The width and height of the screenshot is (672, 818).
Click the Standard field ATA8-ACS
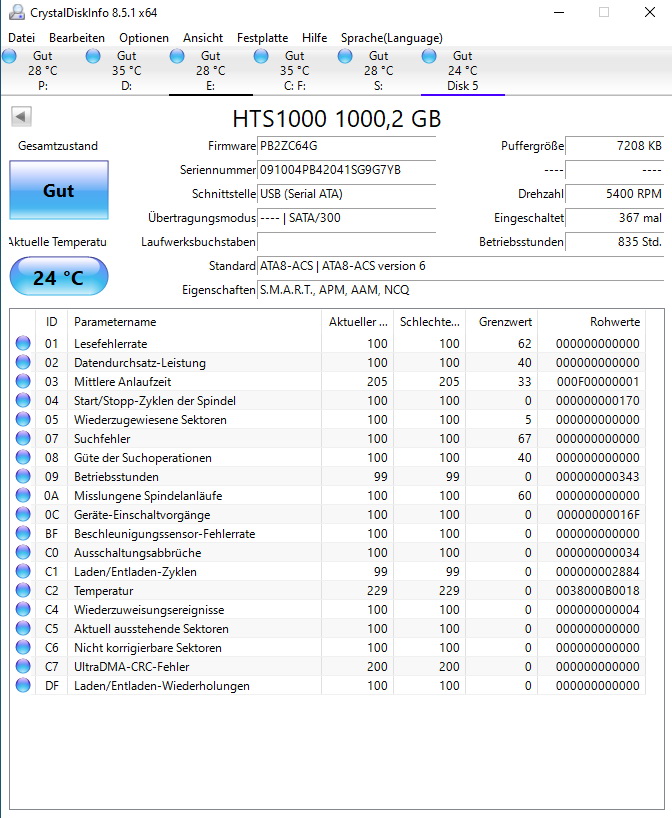pyautogui.click(x=461, y=266)
